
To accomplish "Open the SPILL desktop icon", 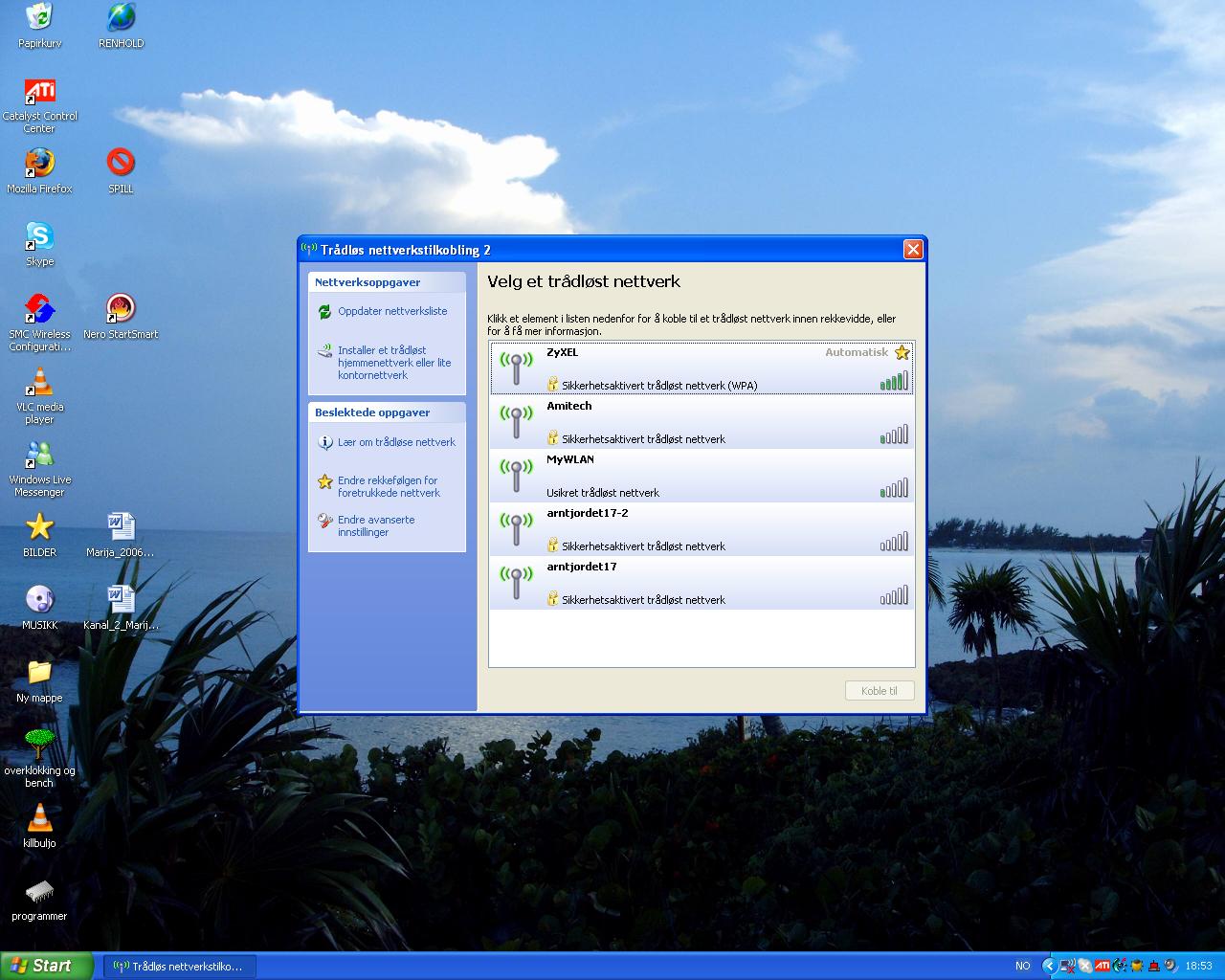I will tap(121, 171).
